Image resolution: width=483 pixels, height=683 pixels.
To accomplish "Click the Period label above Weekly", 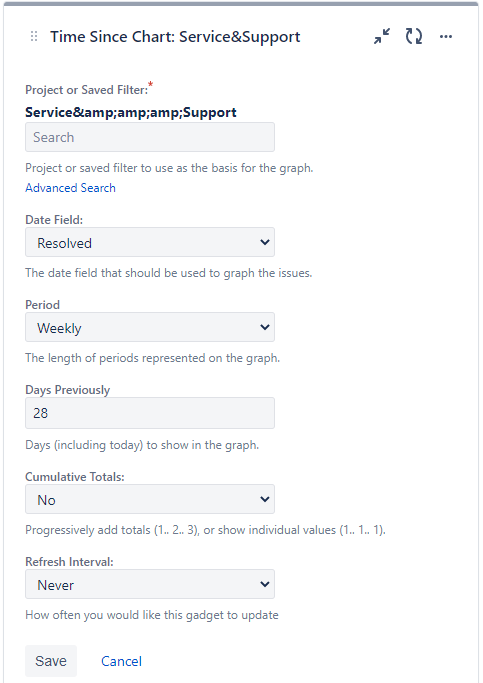I will pyautogui.click(x=42, y=304).
